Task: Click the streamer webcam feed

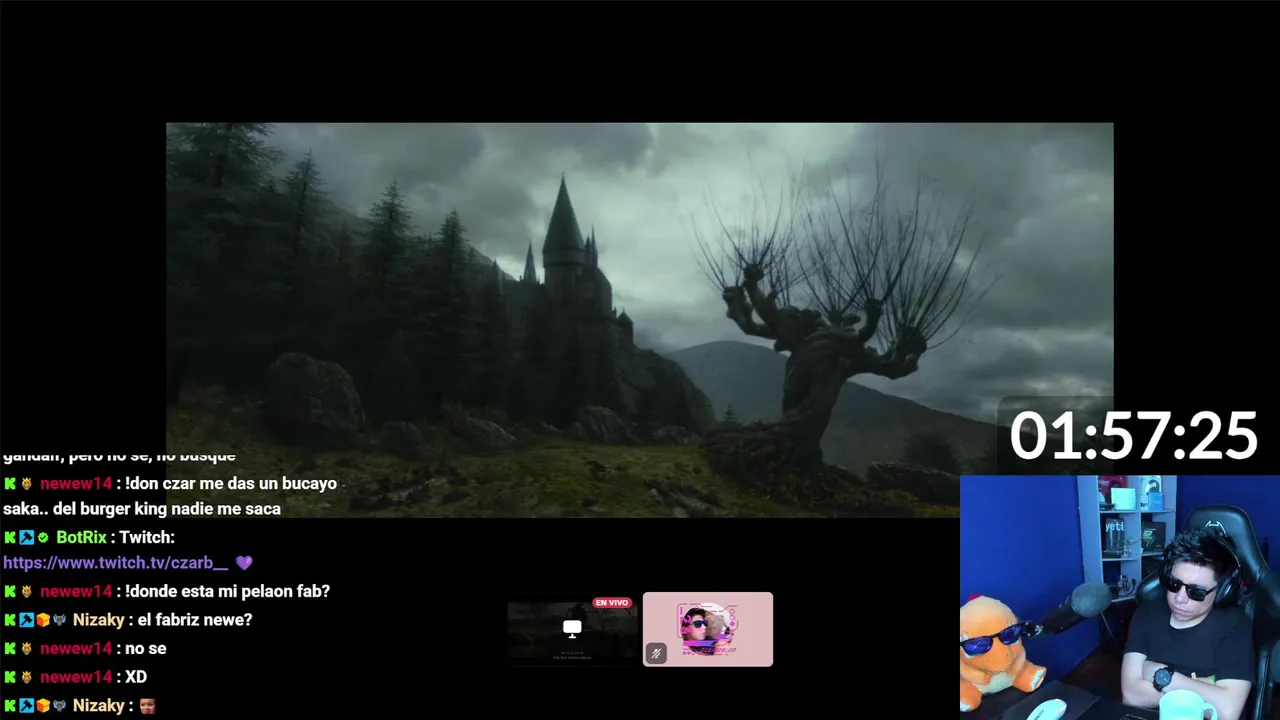Action: (x=1120, y=597)
